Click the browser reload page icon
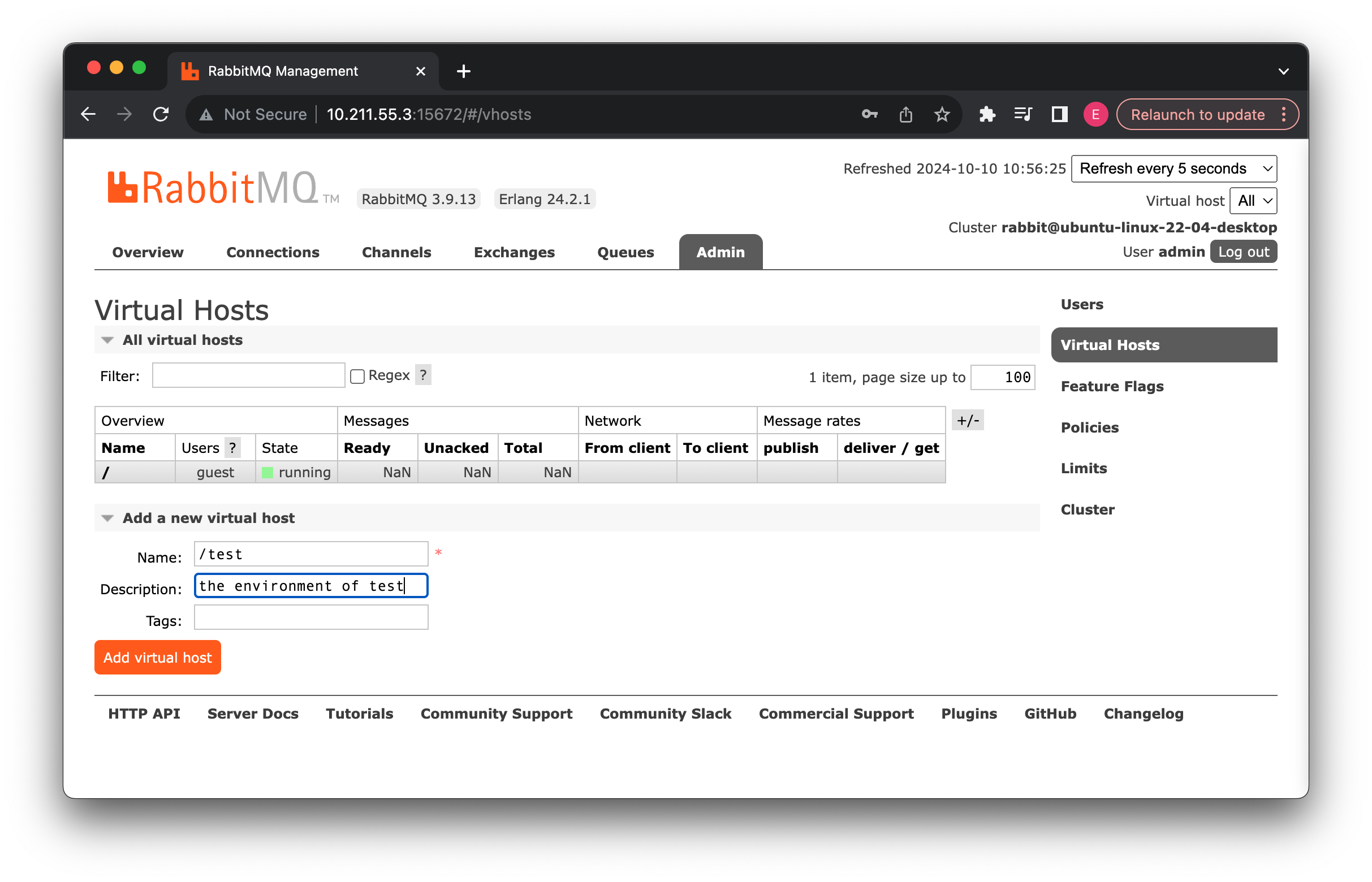This screenshot has height=882, width=1372. 161,115
